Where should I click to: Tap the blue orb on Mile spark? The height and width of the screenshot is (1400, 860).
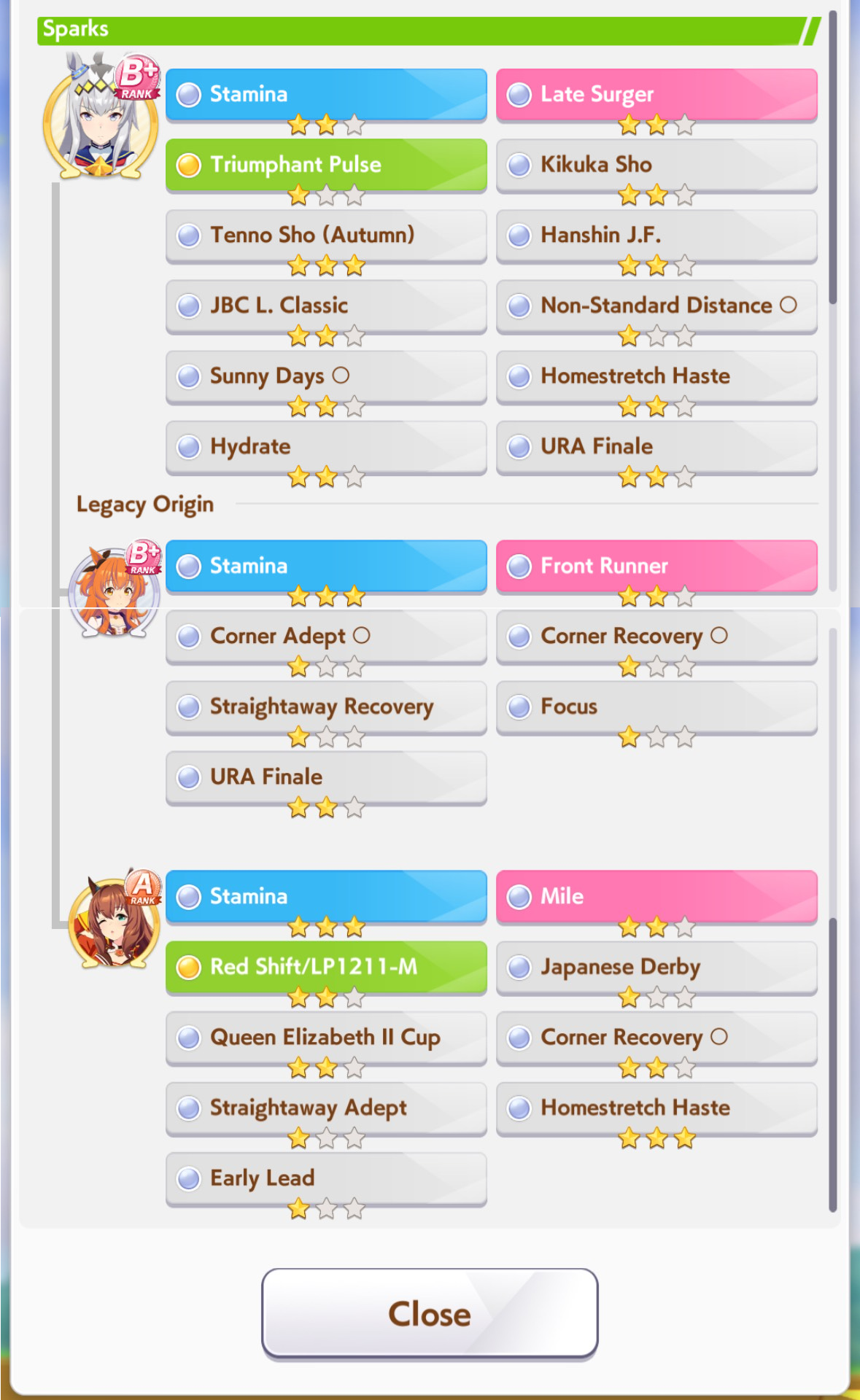(519, 897)
